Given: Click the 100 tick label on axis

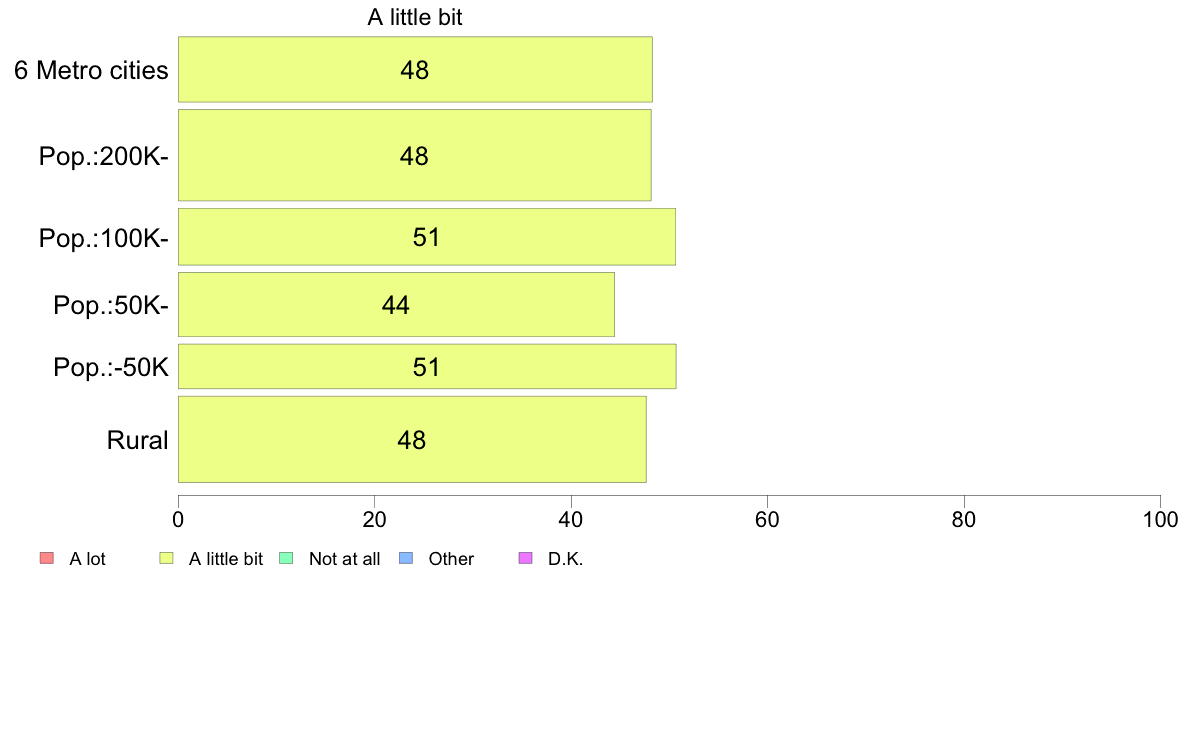Looking at the screenshot, I should click(1160, 520).
